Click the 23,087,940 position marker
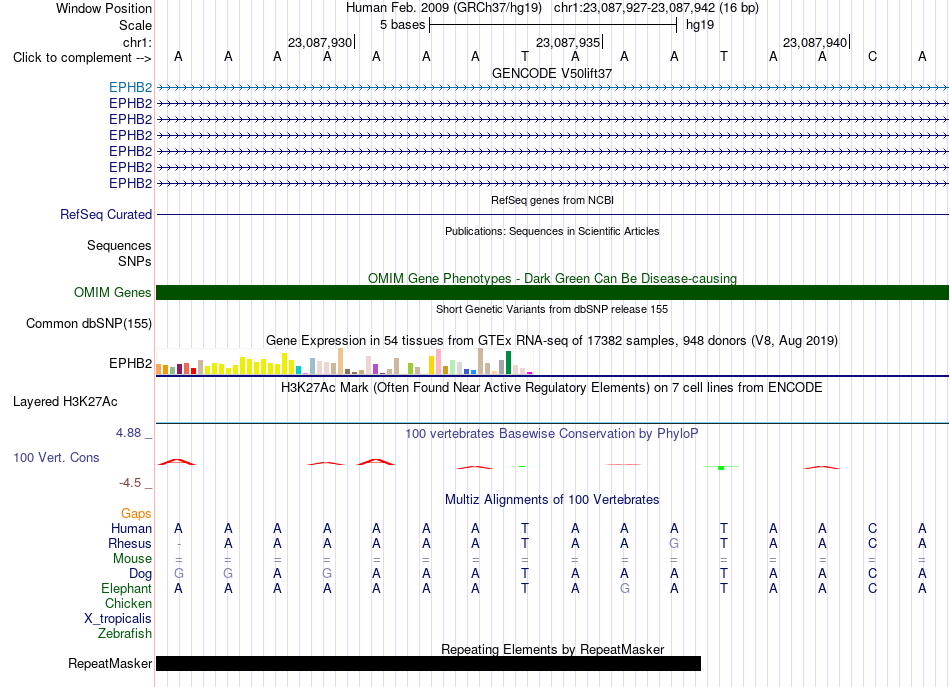Screen dimensions: 950x687 click(x=815, y=42)
